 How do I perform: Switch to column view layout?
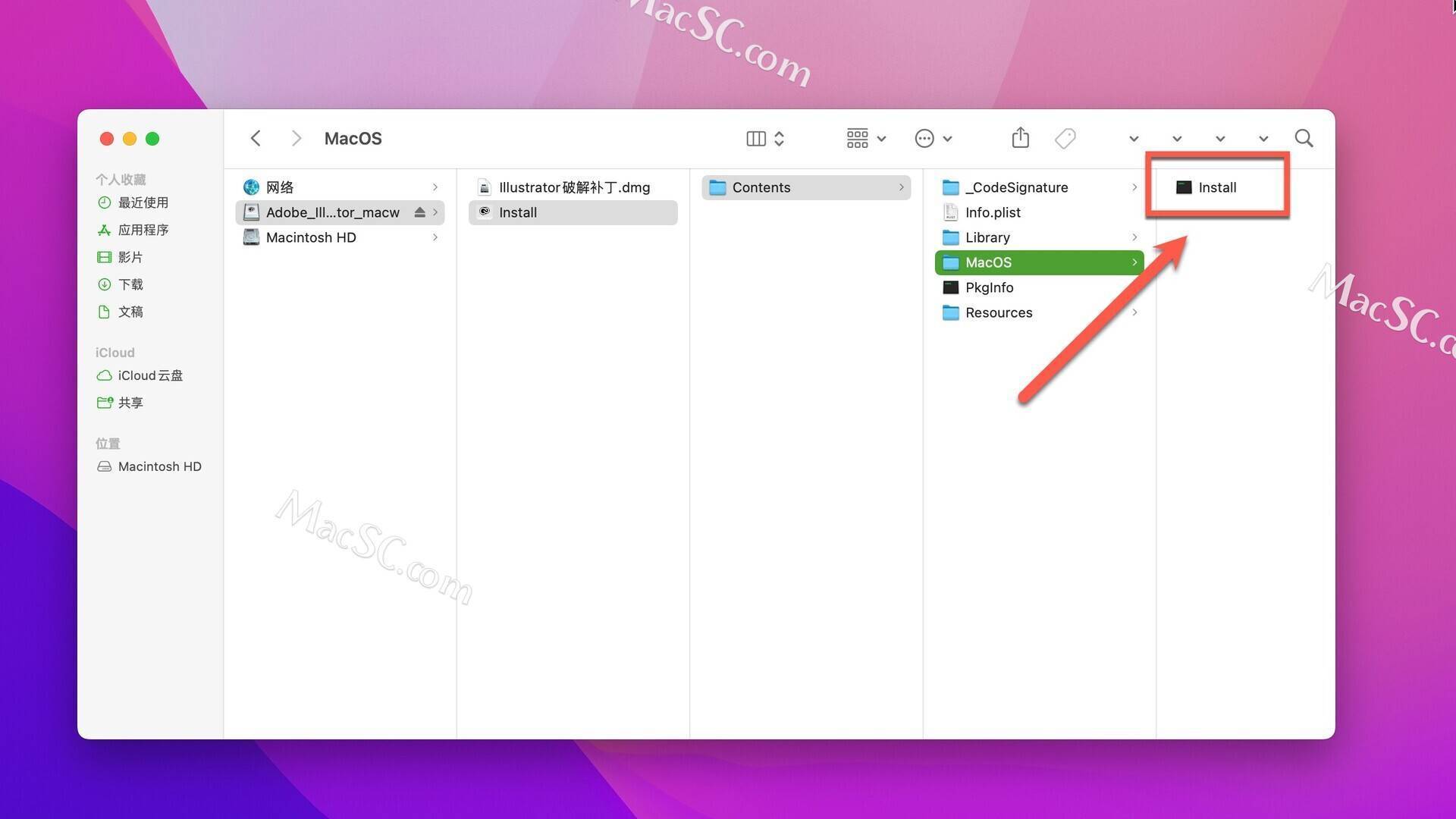tap(757, 138)
